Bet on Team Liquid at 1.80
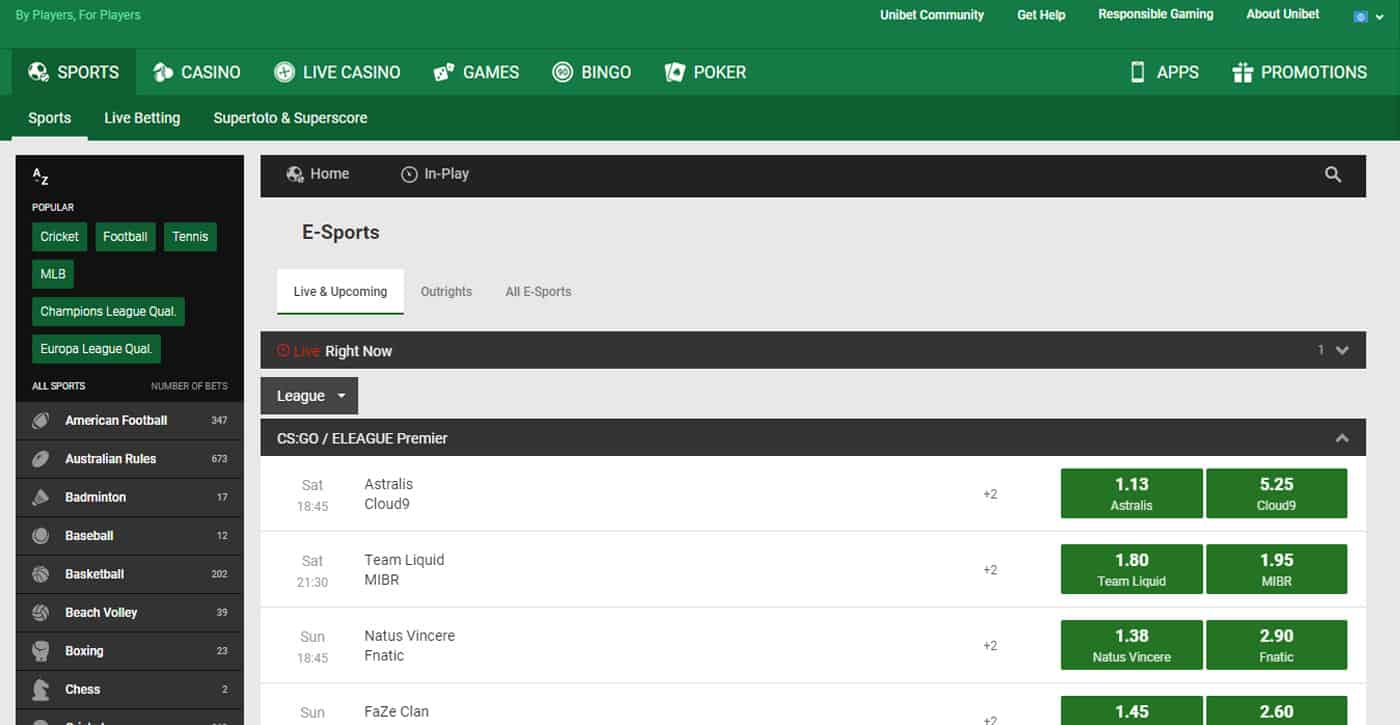 click(1131, 569)
